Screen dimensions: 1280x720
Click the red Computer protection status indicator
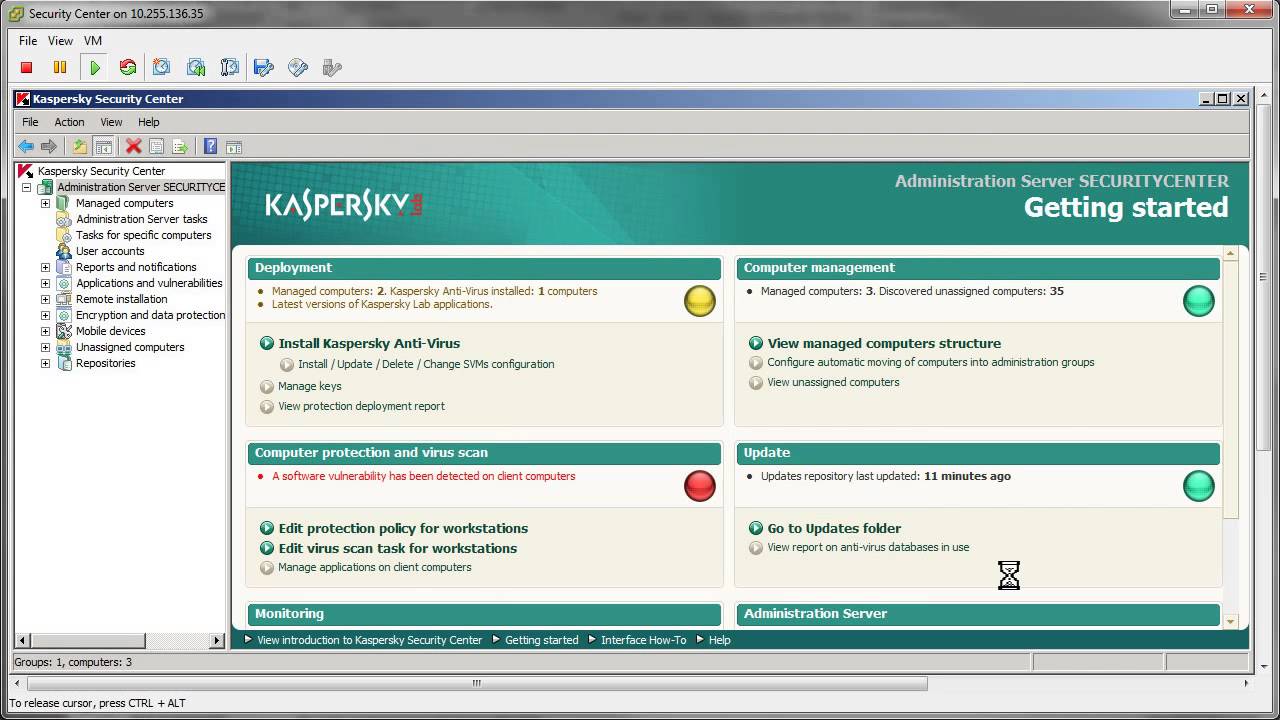click(x=700, y=486)
